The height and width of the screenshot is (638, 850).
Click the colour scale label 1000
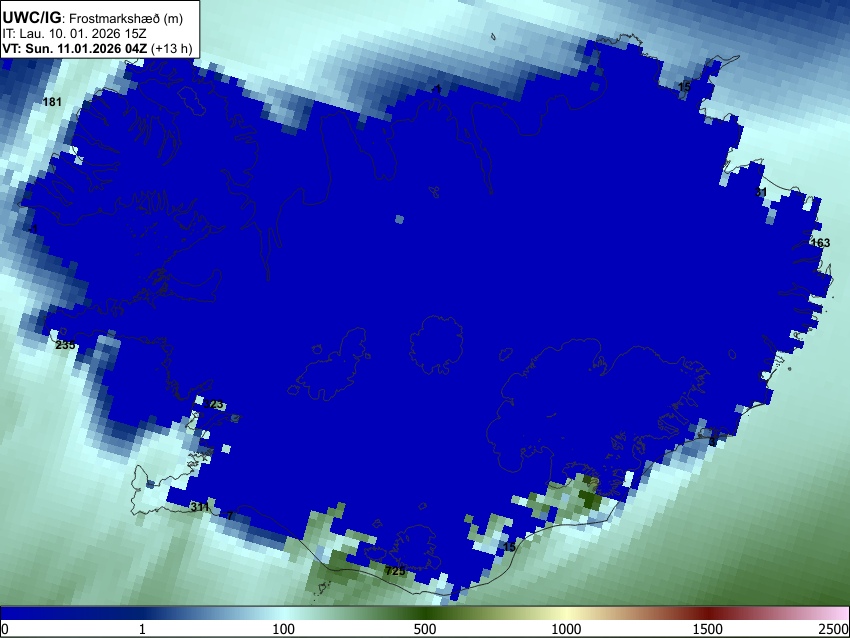[566, 629]
